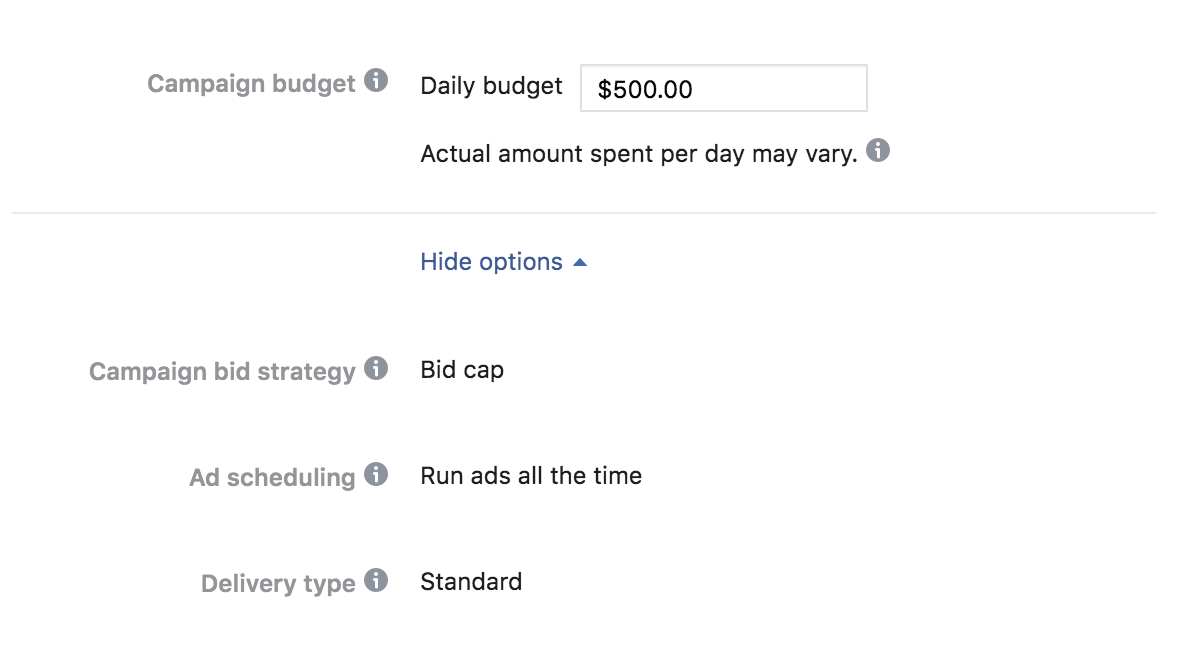Click the Standard delivery type value
1182x646 pixels.
coord(471,582)
